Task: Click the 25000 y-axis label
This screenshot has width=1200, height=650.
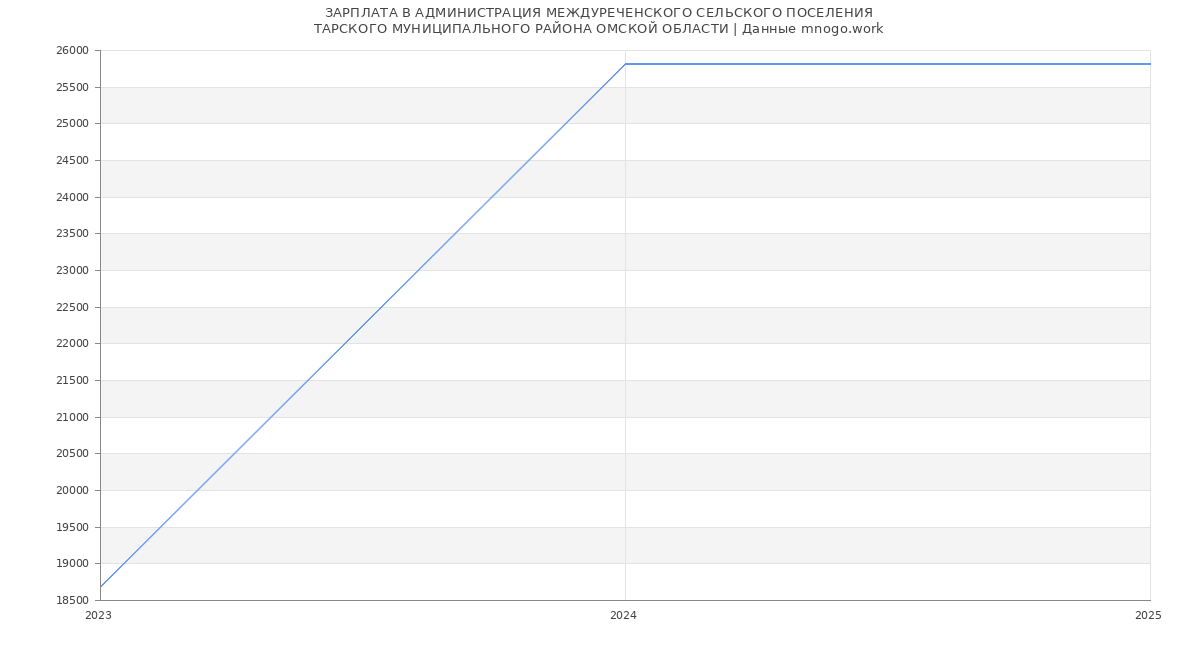Action: pyautogui.click(x=72, y=124)
